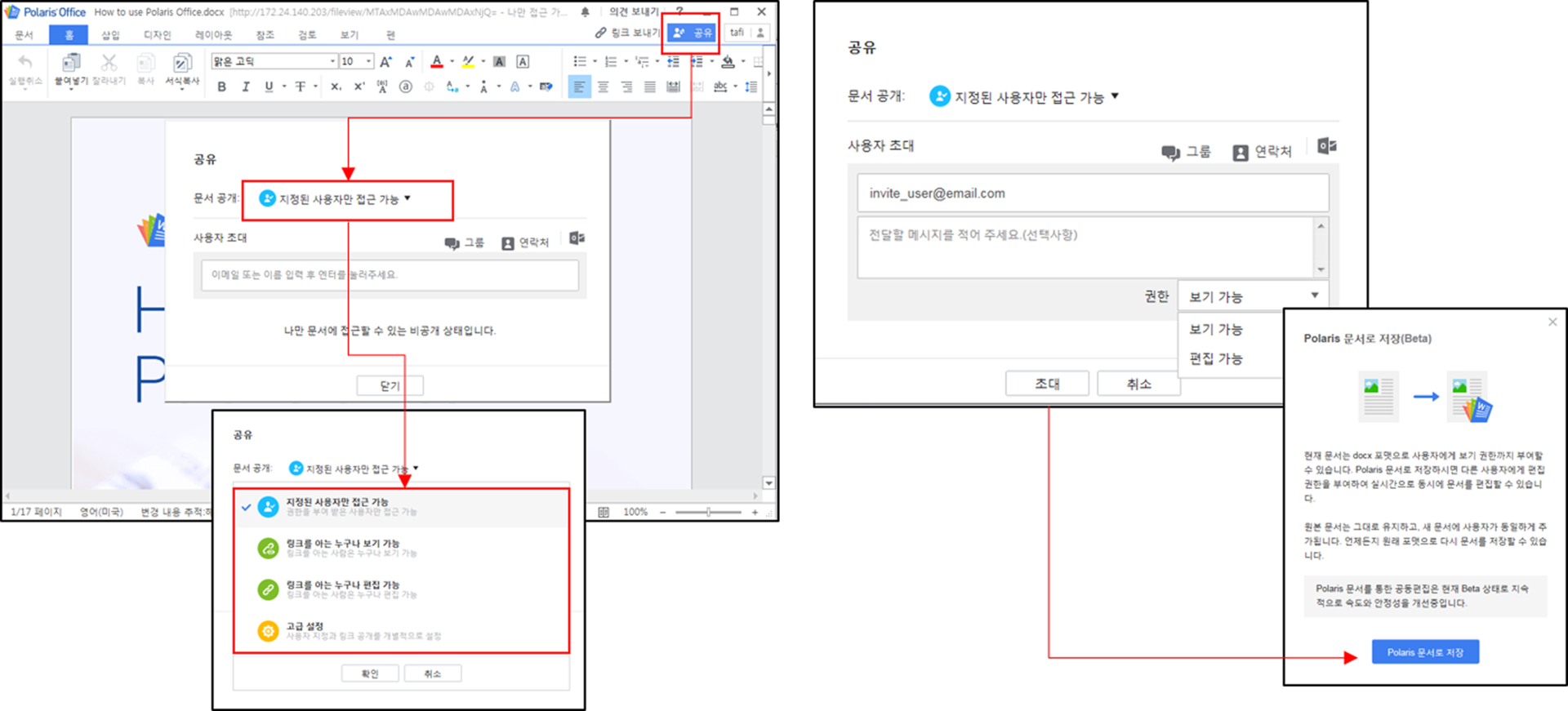
Task: Apply strikethrough formatting
Action: pyautogui.click(x=301, y=87)
